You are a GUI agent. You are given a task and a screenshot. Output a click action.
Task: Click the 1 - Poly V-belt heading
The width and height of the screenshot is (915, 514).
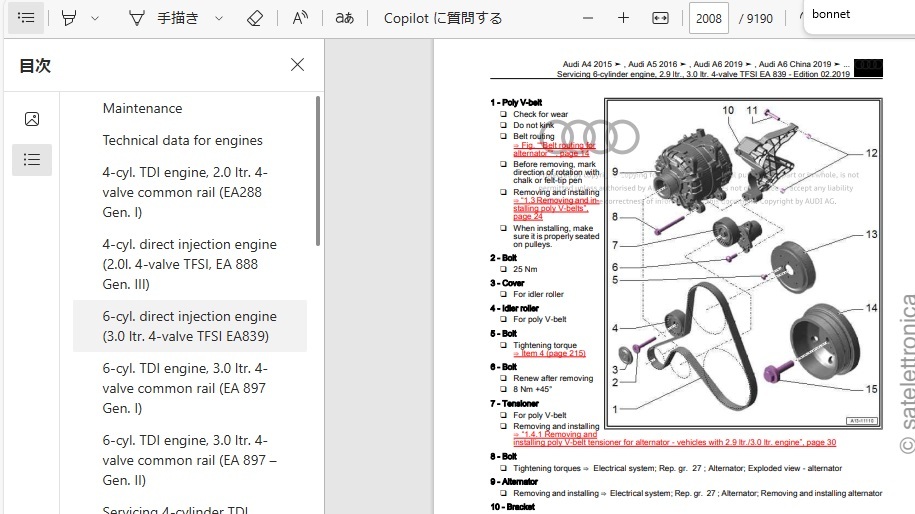pyautogui.click(x=516, y=102)
